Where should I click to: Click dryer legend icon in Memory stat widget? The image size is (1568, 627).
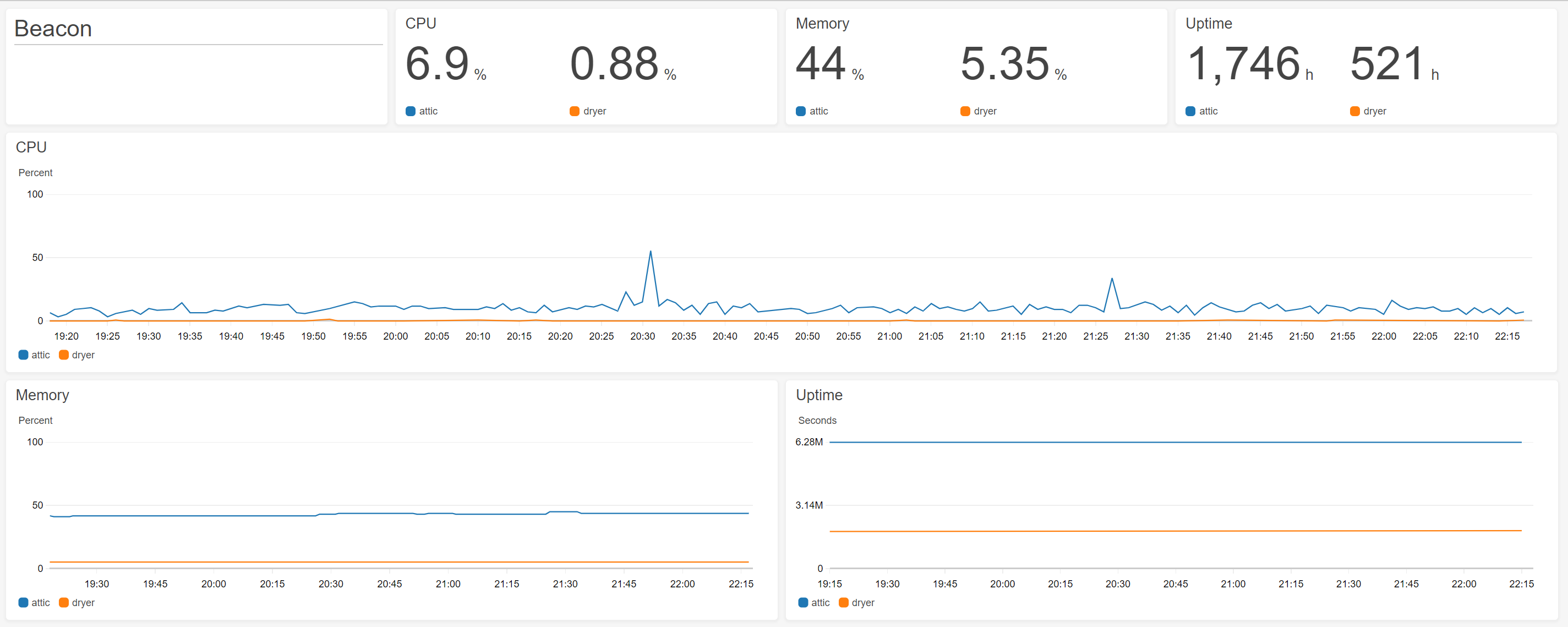[x=965, y=111]
